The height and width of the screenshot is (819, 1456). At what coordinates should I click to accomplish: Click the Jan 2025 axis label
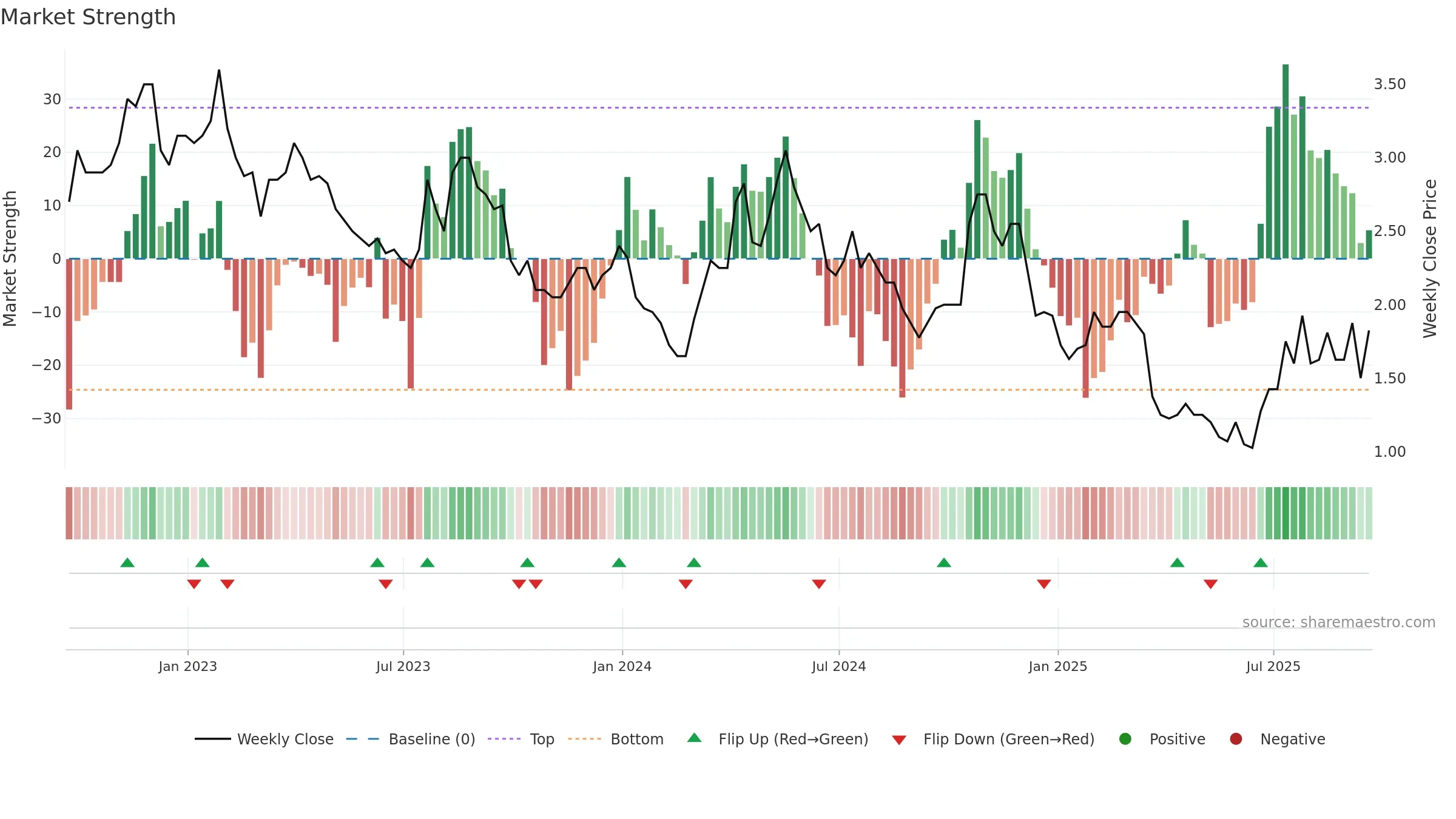(x=1057, y=666)
